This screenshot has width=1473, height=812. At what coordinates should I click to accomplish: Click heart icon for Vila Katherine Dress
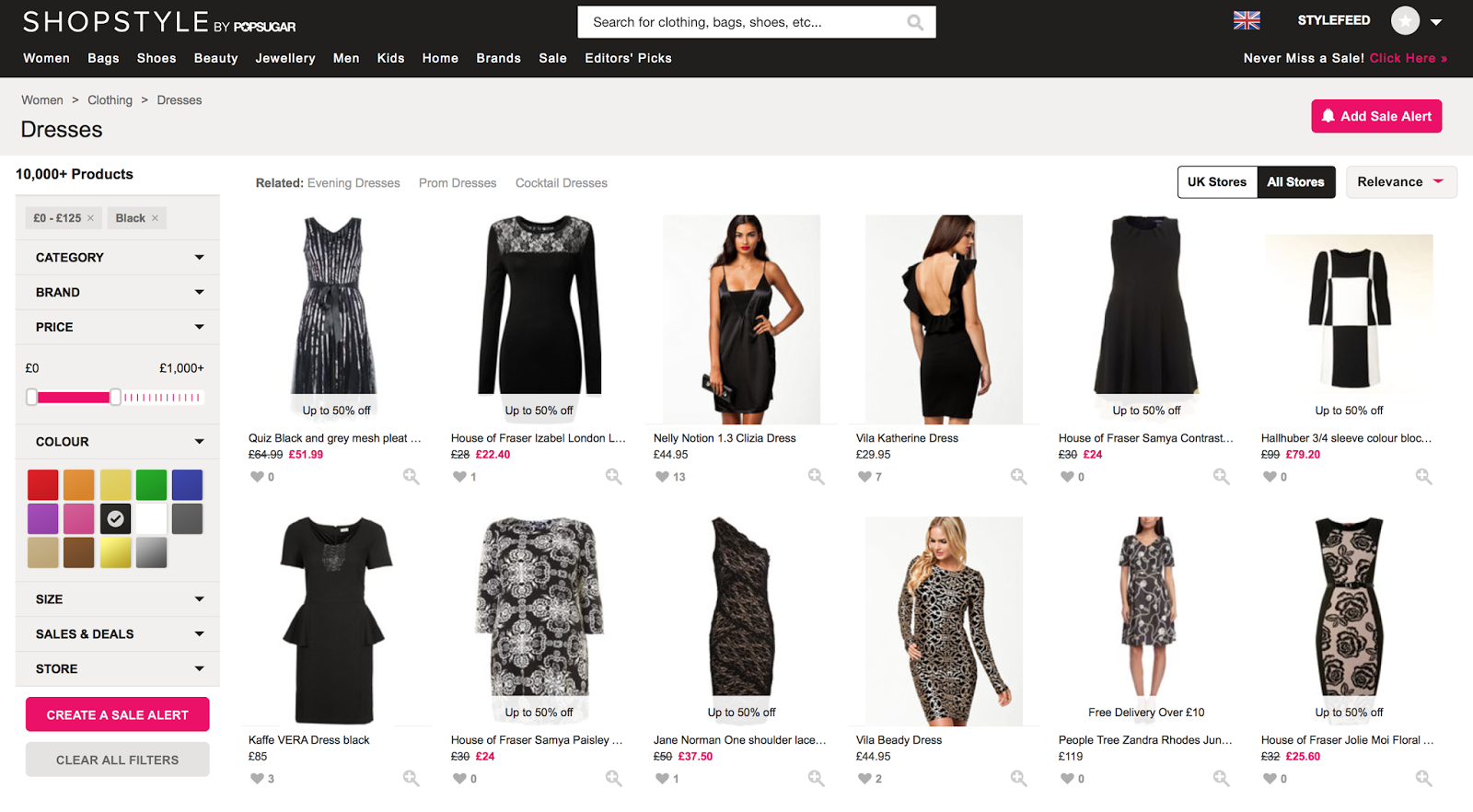pyautogui.click(x=864, y=477)
